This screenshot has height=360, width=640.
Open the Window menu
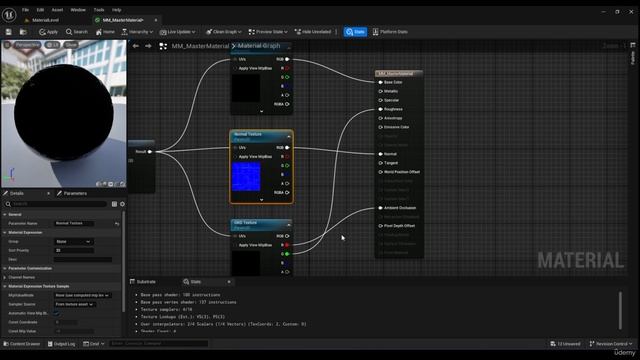78,10
